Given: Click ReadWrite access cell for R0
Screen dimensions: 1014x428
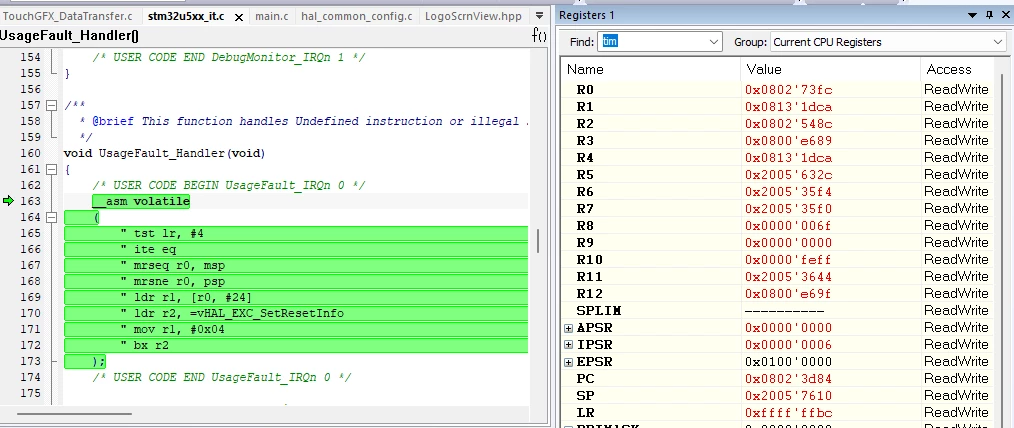Looking at the screenshot, I should pos(956,89).
